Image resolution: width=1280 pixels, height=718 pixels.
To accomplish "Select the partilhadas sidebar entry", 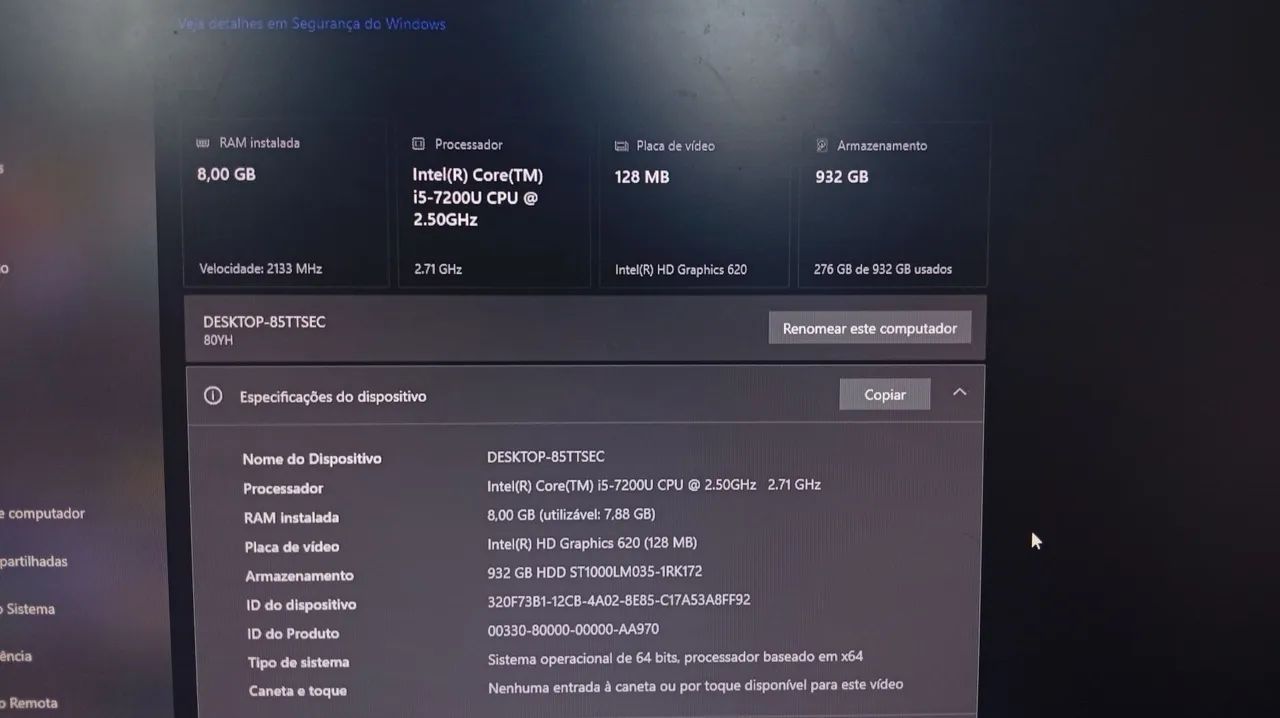I will (x=33, y=561).
